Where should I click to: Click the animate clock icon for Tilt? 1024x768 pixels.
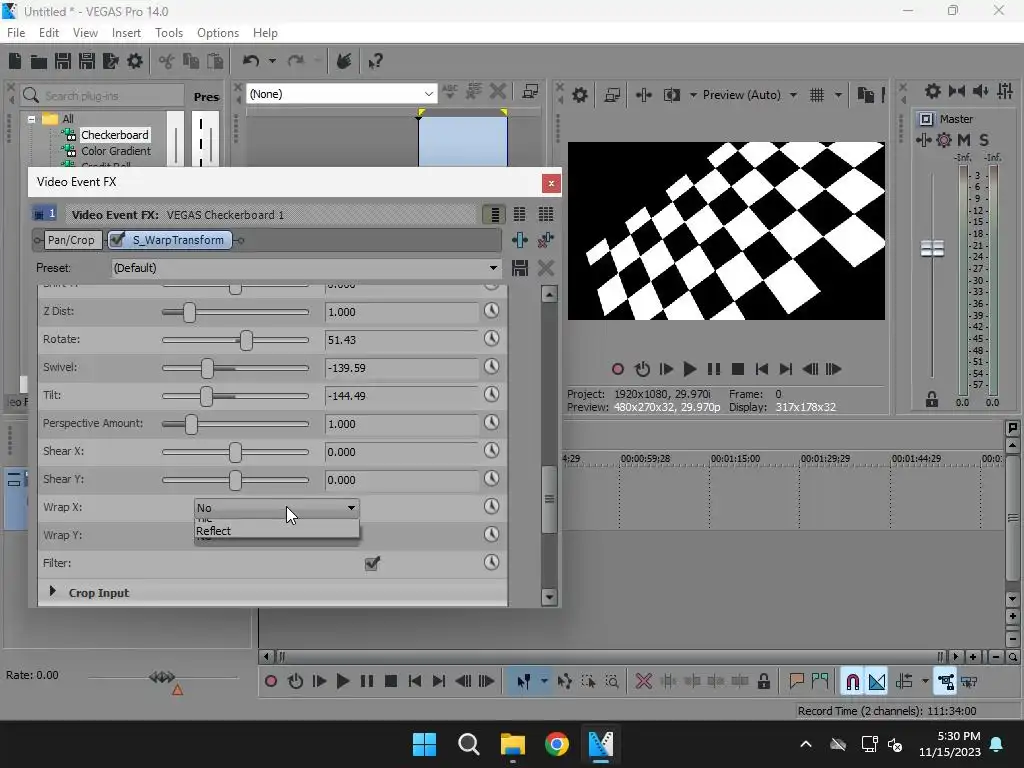(491, 394)
